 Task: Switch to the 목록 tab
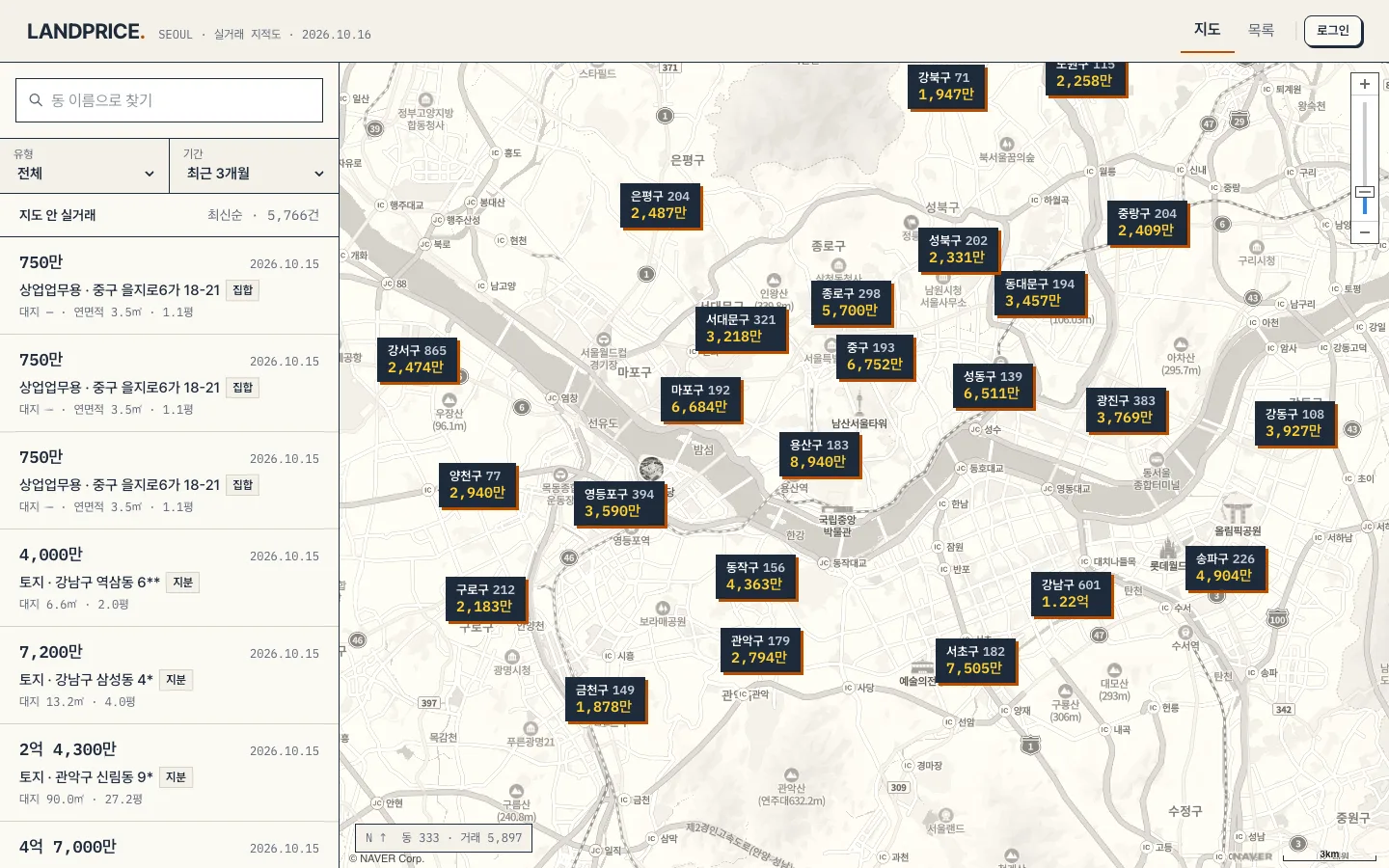[x=1261, y=30]
